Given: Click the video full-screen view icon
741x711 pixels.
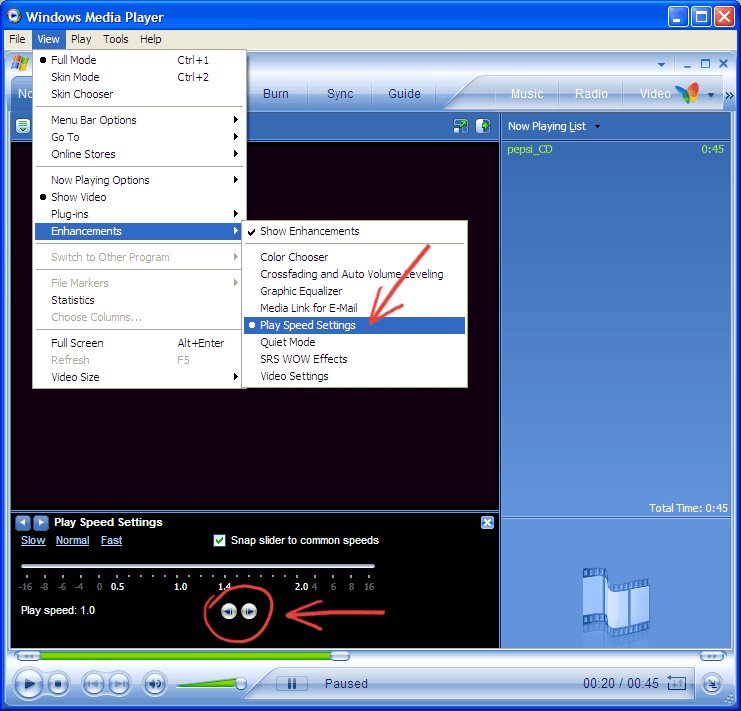Looking at the screenshot, I should (x=460, y=126).
